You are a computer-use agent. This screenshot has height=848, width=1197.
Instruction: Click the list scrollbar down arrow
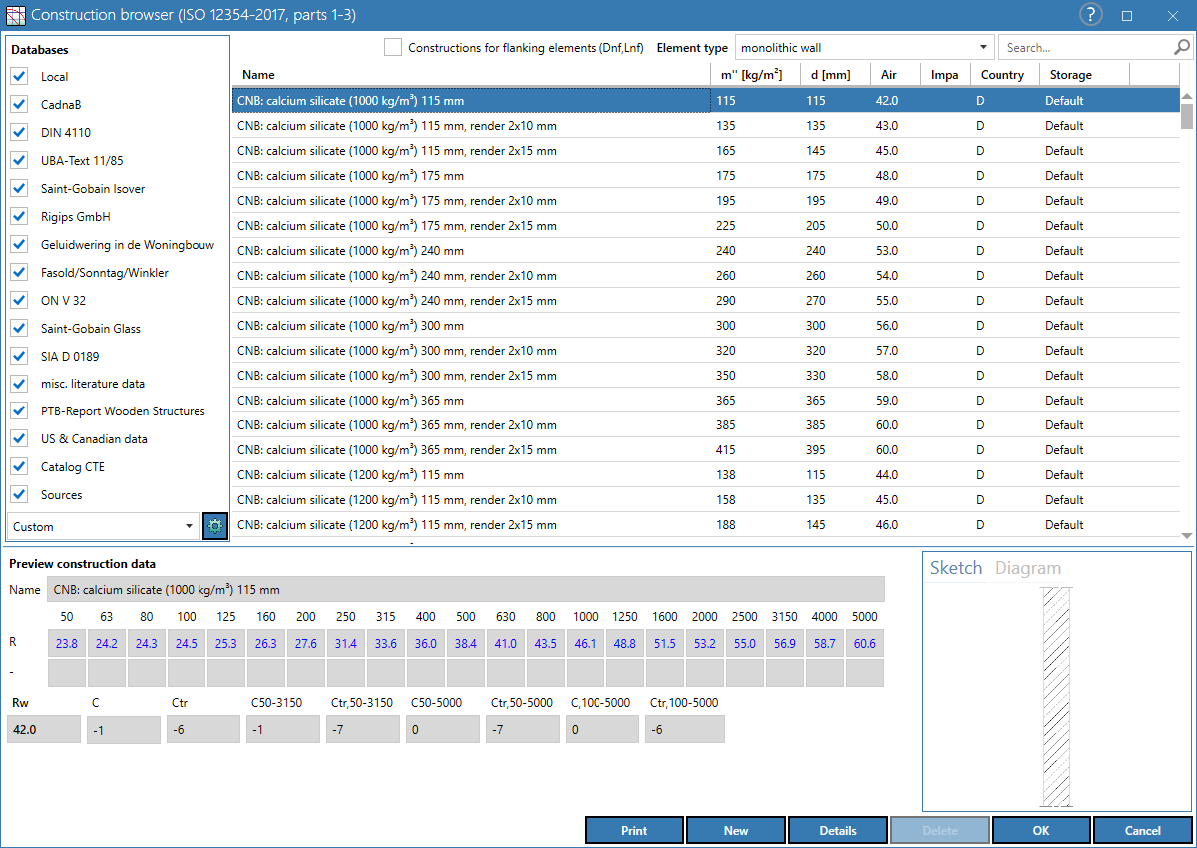click(1186, 536)
